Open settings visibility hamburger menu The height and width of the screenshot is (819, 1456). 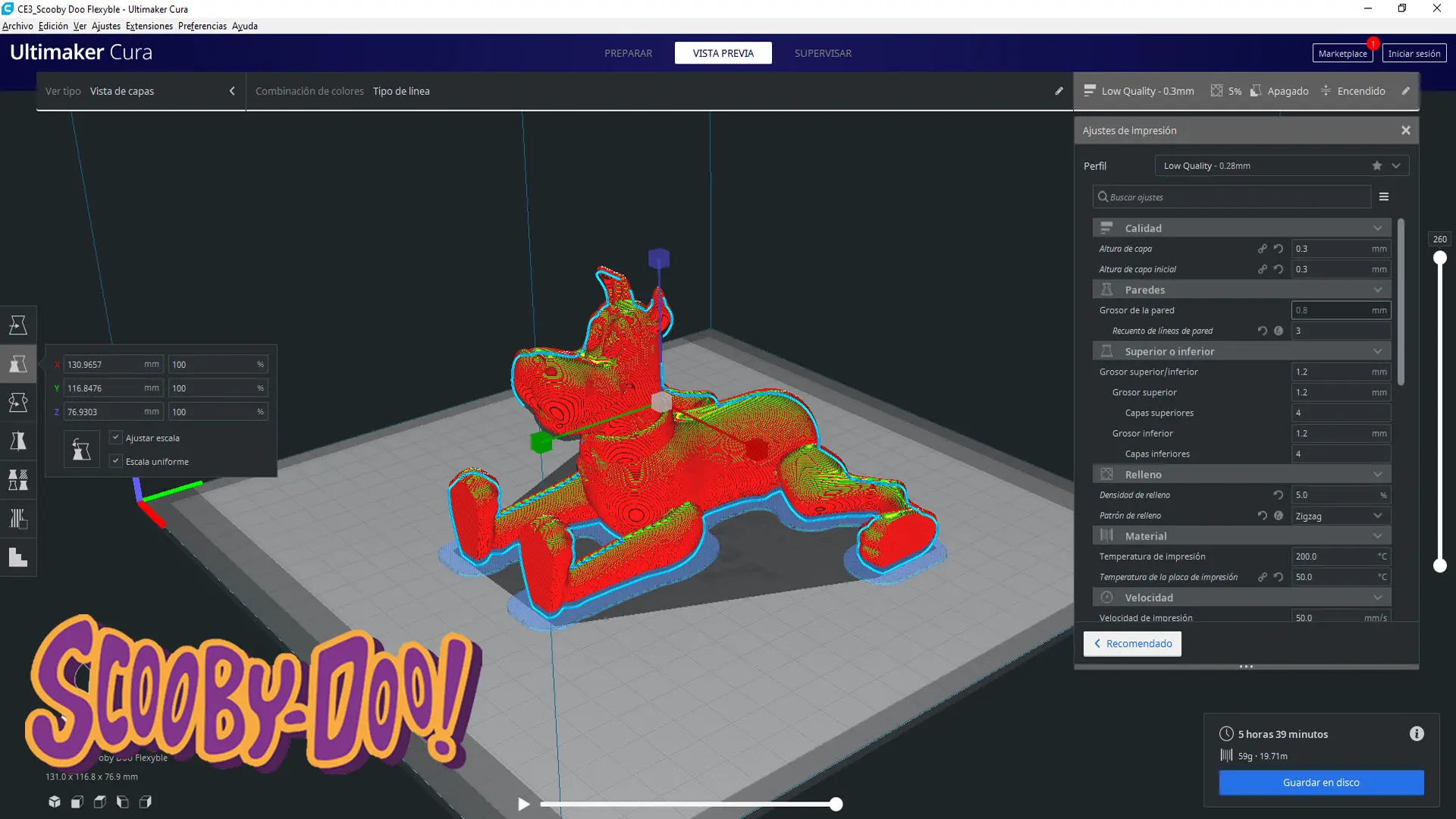[1384, 197]
